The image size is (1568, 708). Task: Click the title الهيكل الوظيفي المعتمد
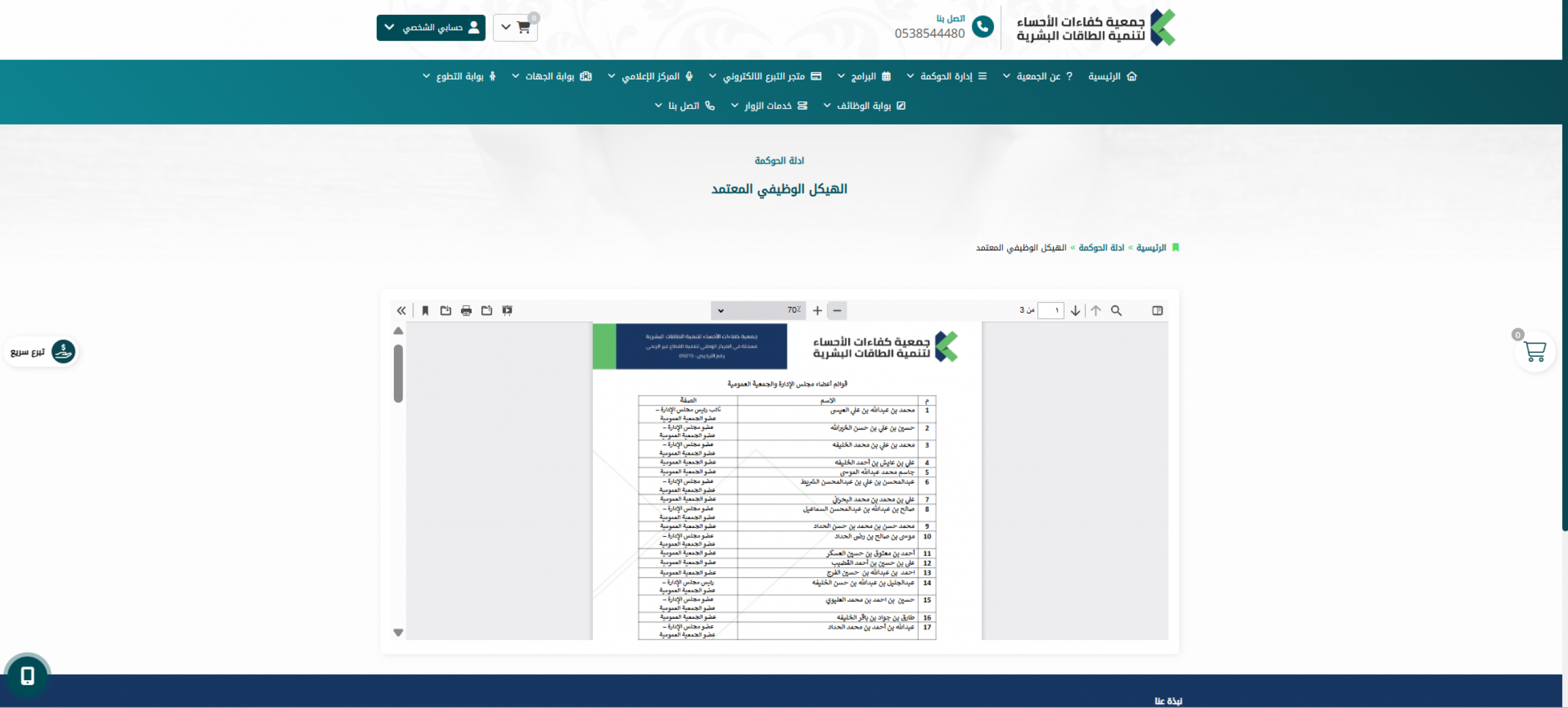click(x=779, y=189)
